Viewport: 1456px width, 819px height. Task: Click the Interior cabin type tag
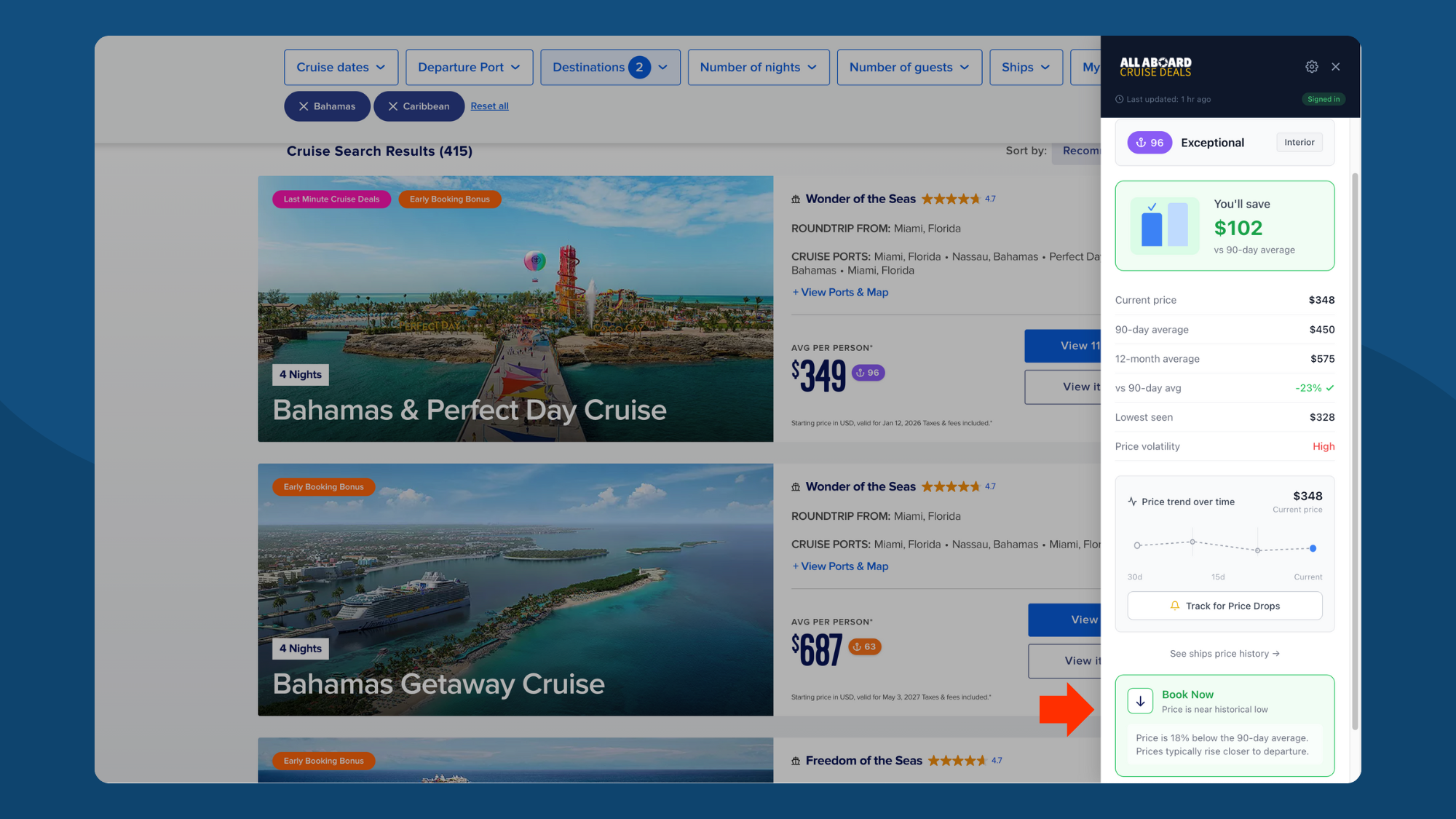click(1299, 143)
